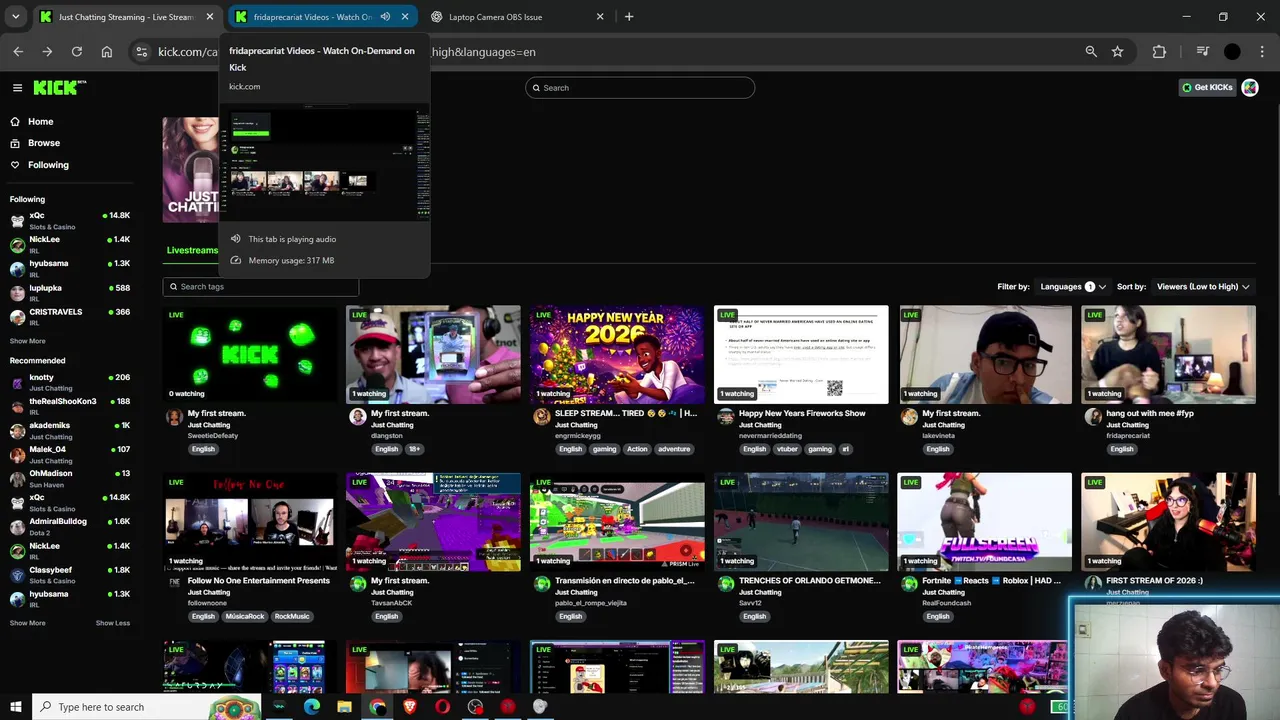Open engrmickeygg channel avatar
The height and width of the screenshot is (720, 1280).
point(541,417)
